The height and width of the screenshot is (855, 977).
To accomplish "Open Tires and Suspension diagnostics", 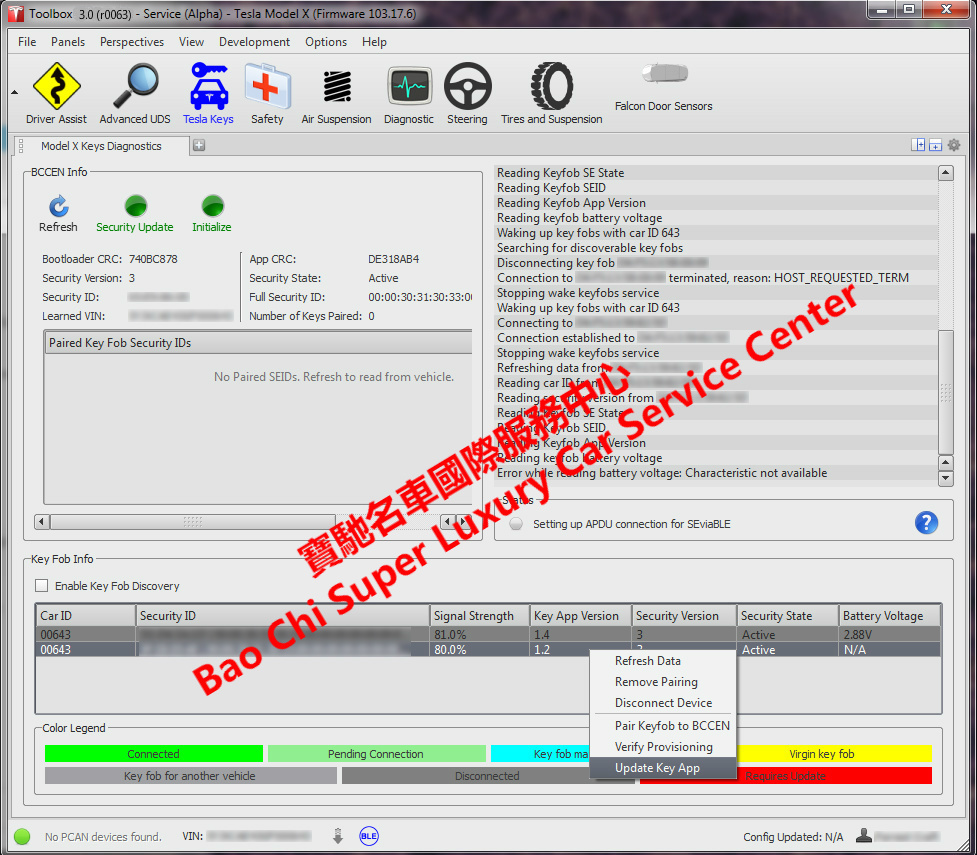I will (x=551, y=92).
